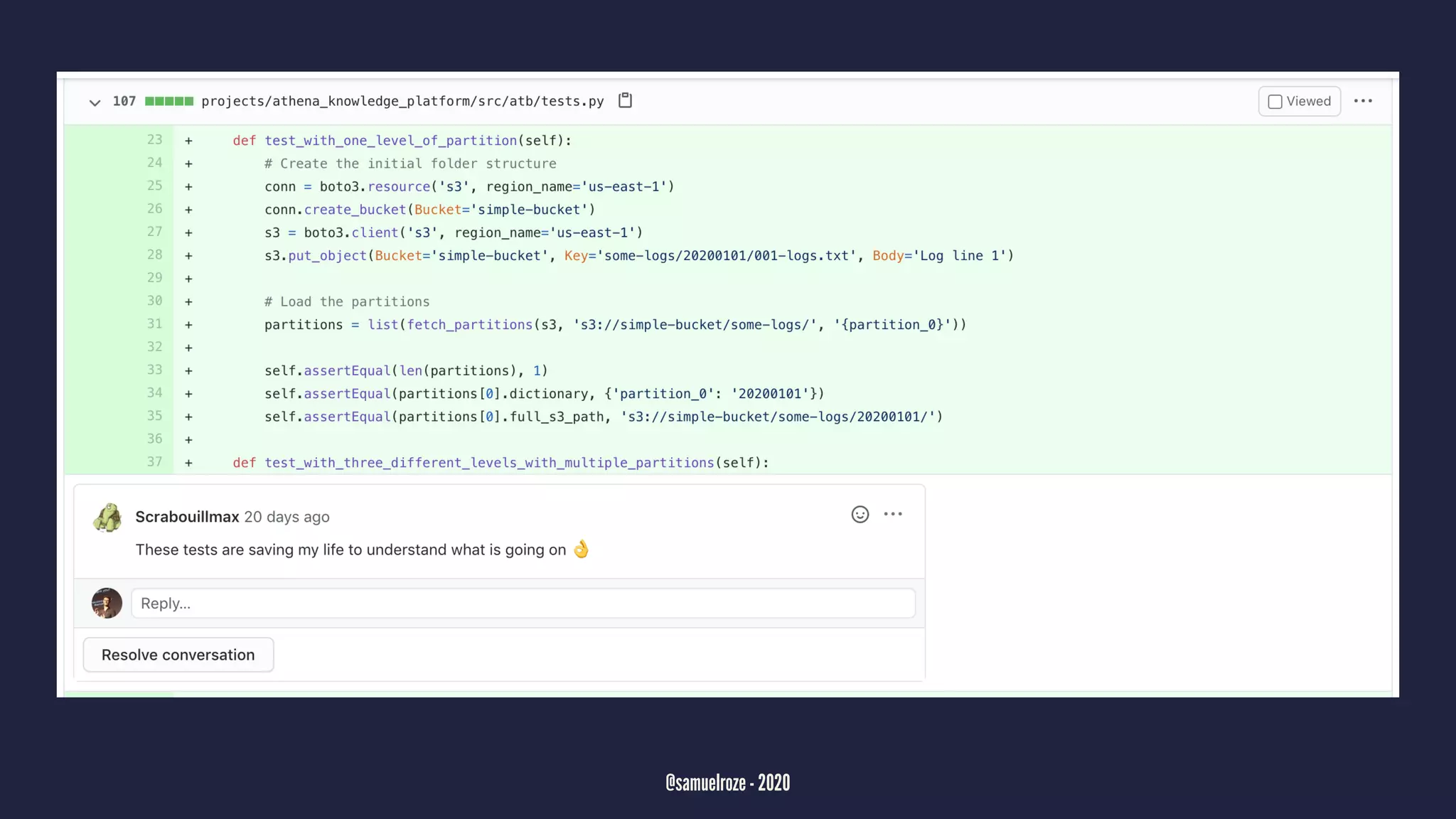Click the Resolve conversation button
The width and height of the screenshot is (1456, 819).
178,655
